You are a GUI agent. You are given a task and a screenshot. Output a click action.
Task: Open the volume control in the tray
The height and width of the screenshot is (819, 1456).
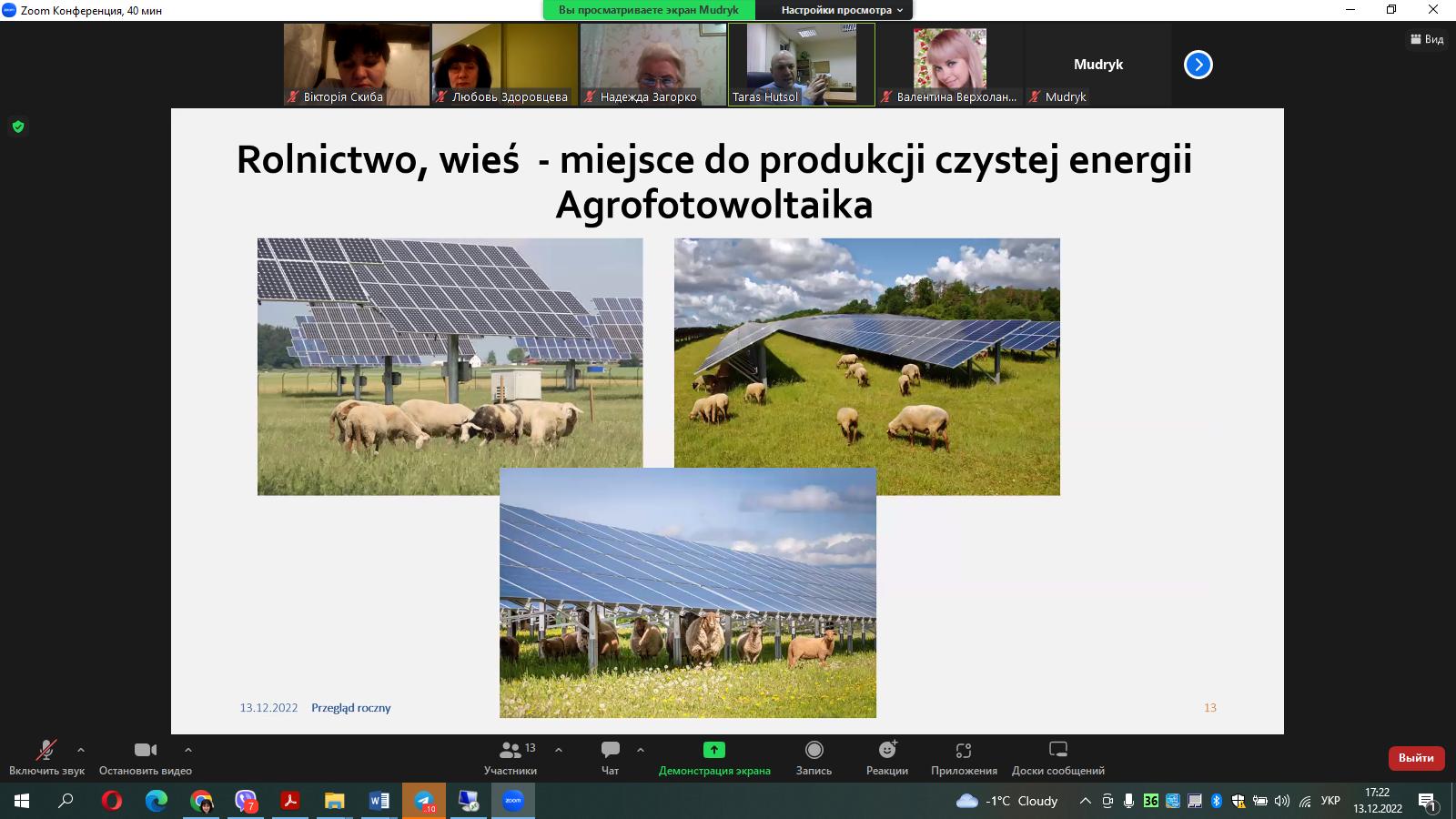1282,801
